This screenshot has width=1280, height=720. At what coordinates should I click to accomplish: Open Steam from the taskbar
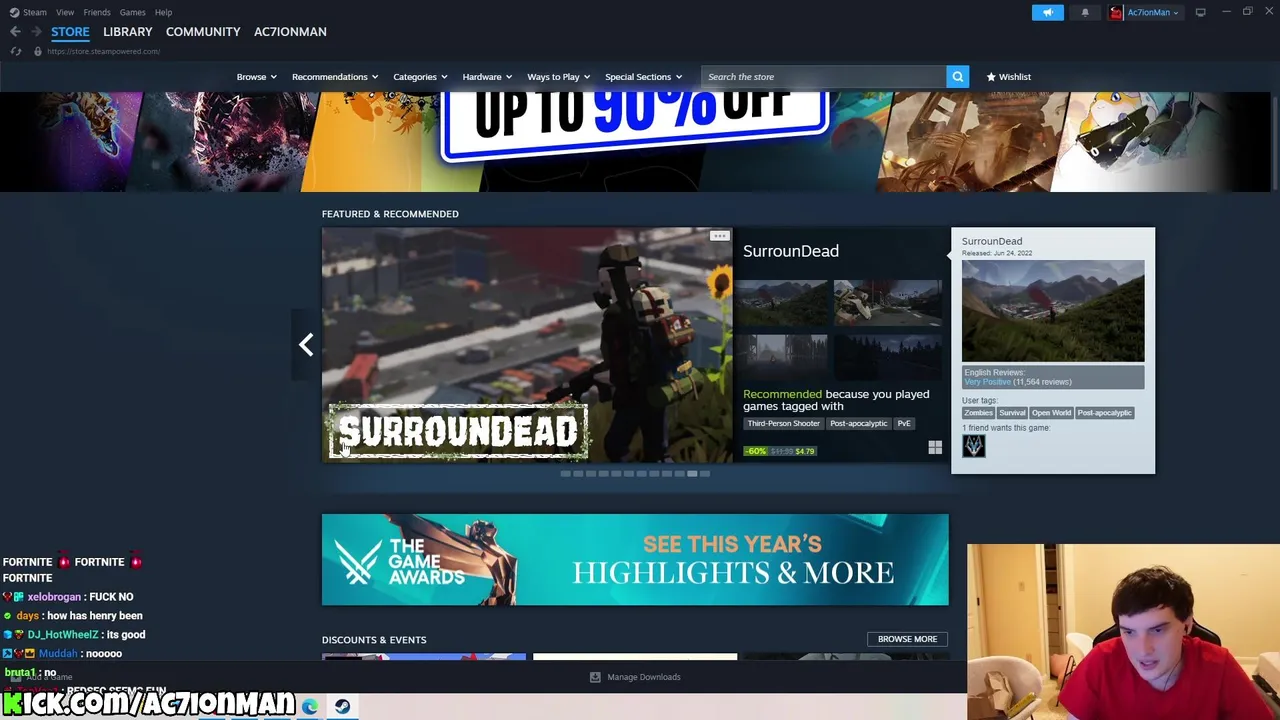pos(342,706)
